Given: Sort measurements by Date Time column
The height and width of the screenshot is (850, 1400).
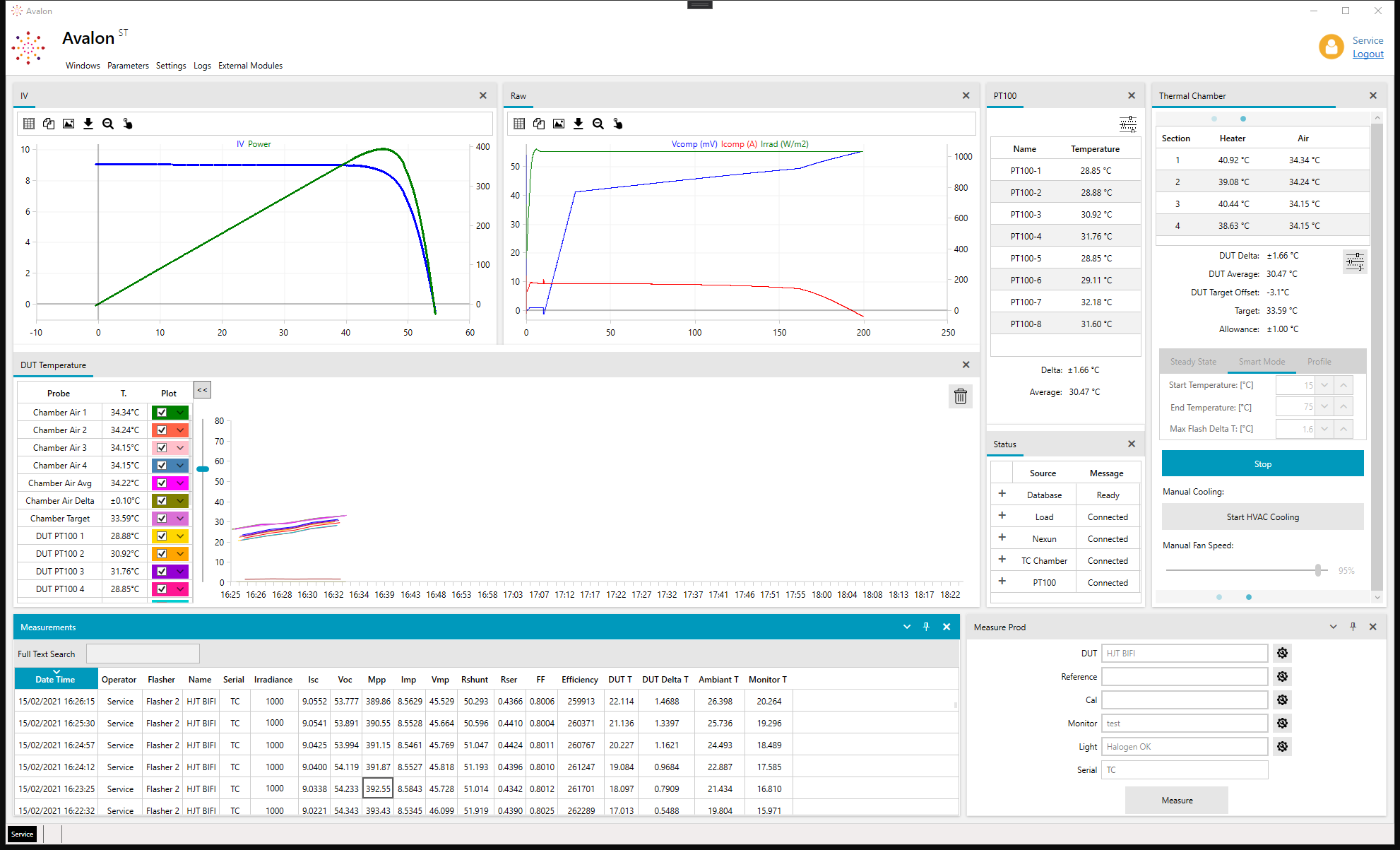Looking at the screenshot, I should pyautogui.click(x=55, y=678).
